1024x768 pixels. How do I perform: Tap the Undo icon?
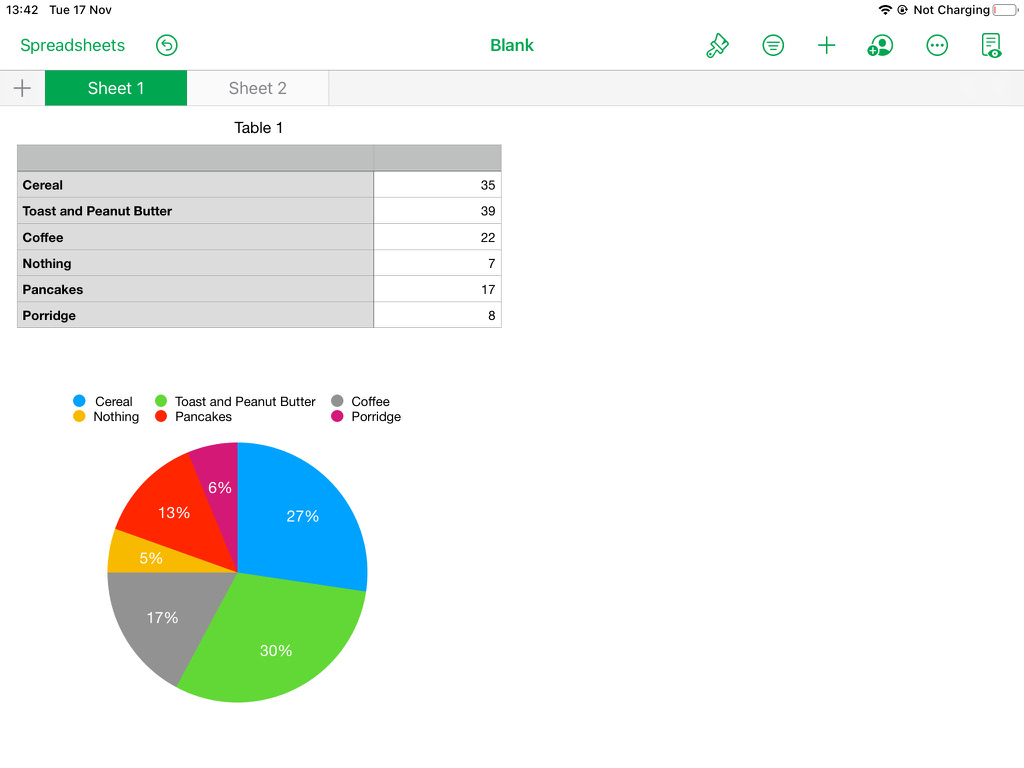click(167, 45)
